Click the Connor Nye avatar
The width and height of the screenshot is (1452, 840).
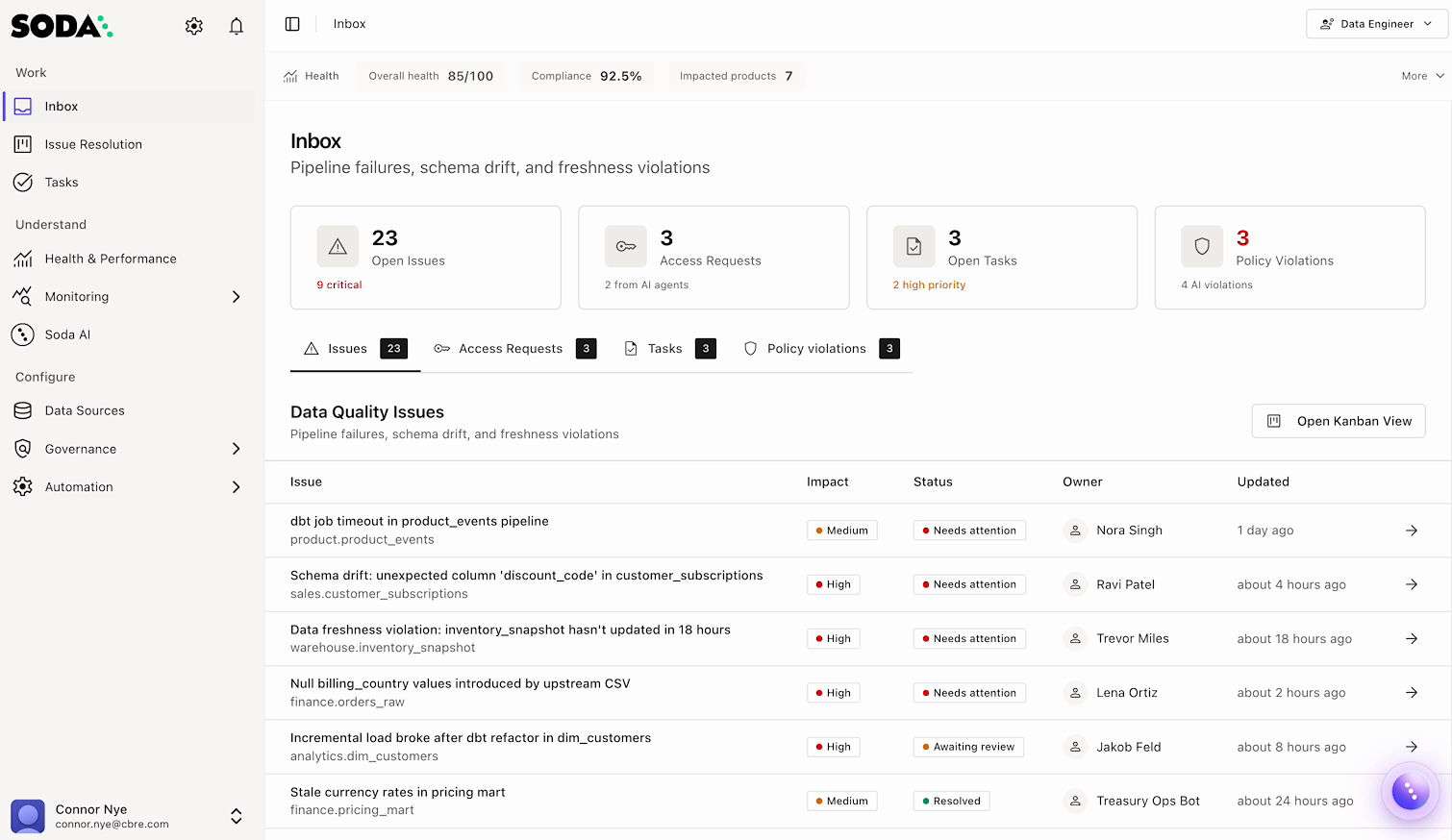click(28, 817)
